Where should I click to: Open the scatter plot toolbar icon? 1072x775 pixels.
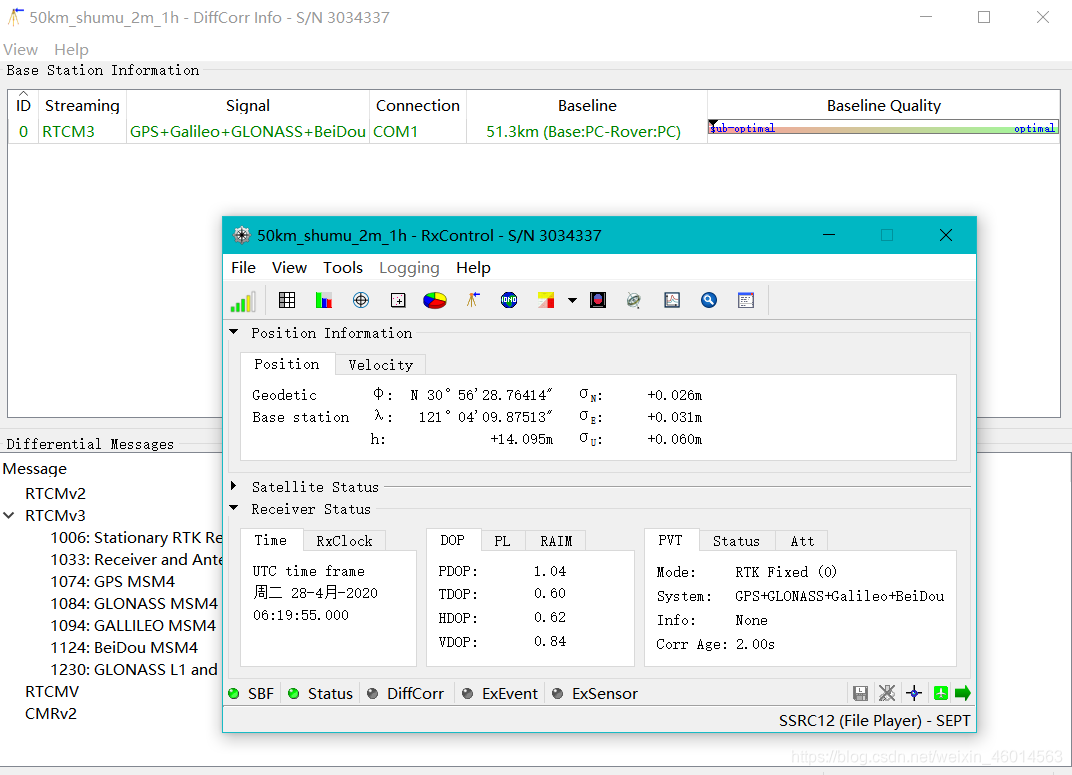click(398, 300)
